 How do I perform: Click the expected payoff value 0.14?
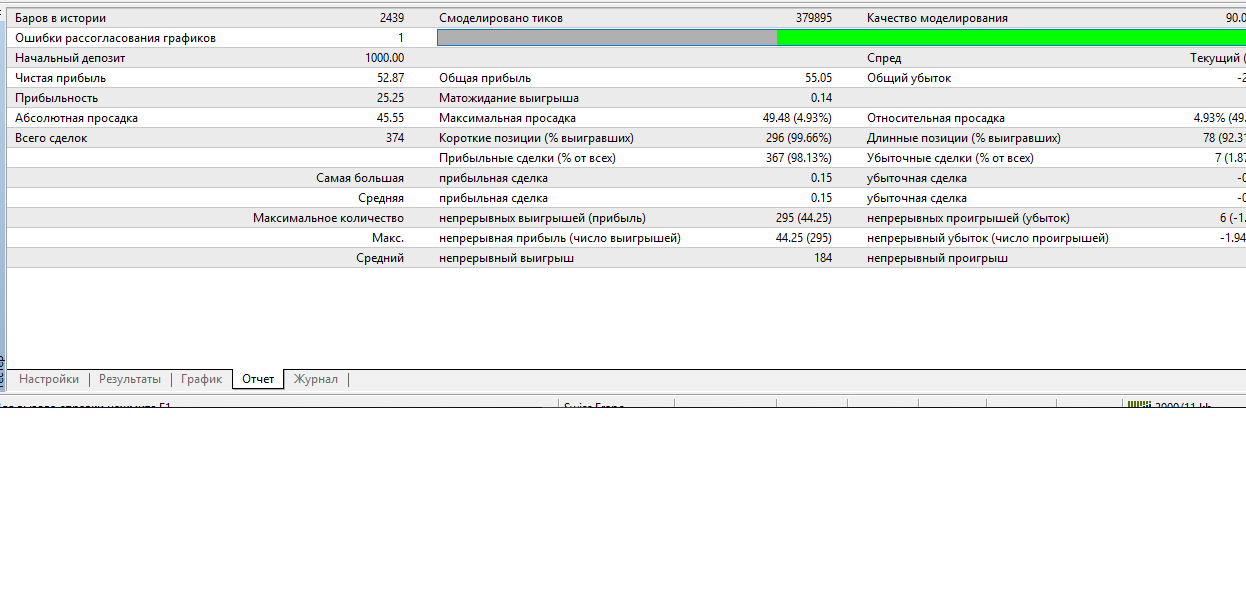(821, 98)
